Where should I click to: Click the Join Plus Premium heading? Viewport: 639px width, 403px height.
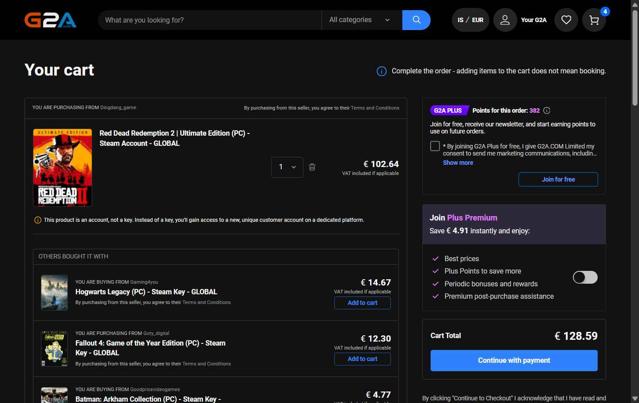463,218
